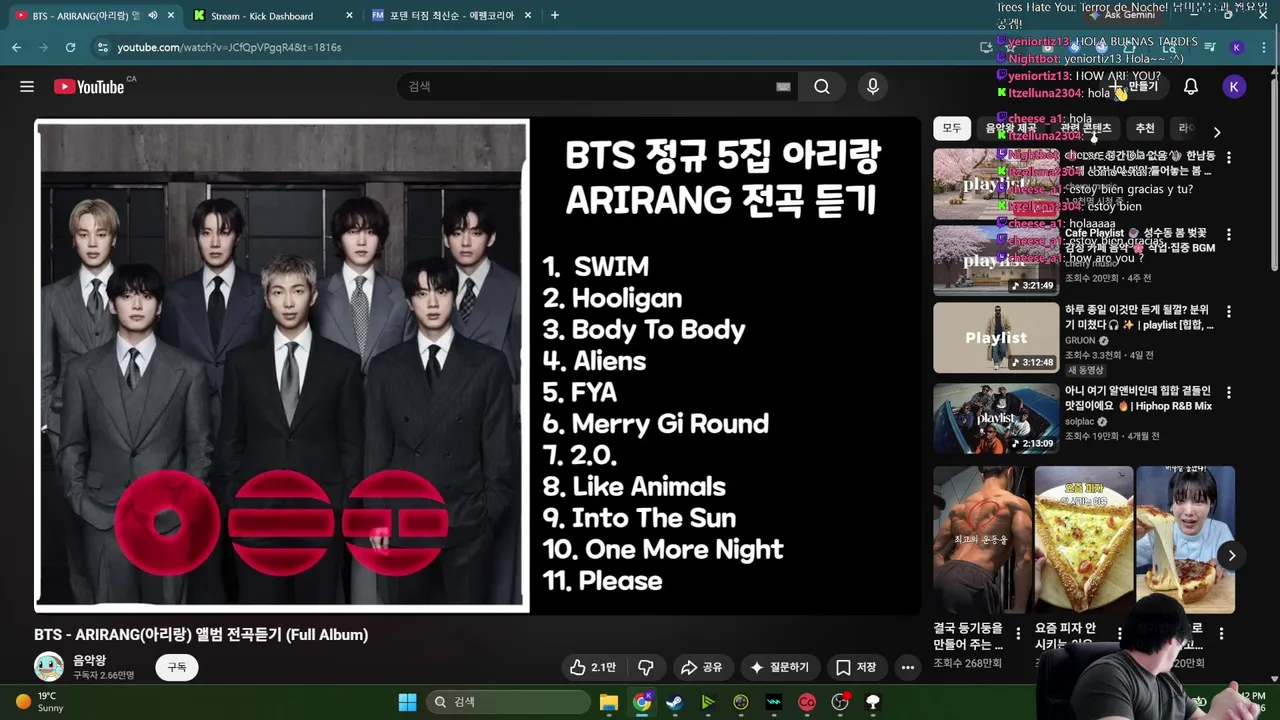Go to the YouTube home logo
Viewport: 1280px width, 720px height.
tap(90, 87)
